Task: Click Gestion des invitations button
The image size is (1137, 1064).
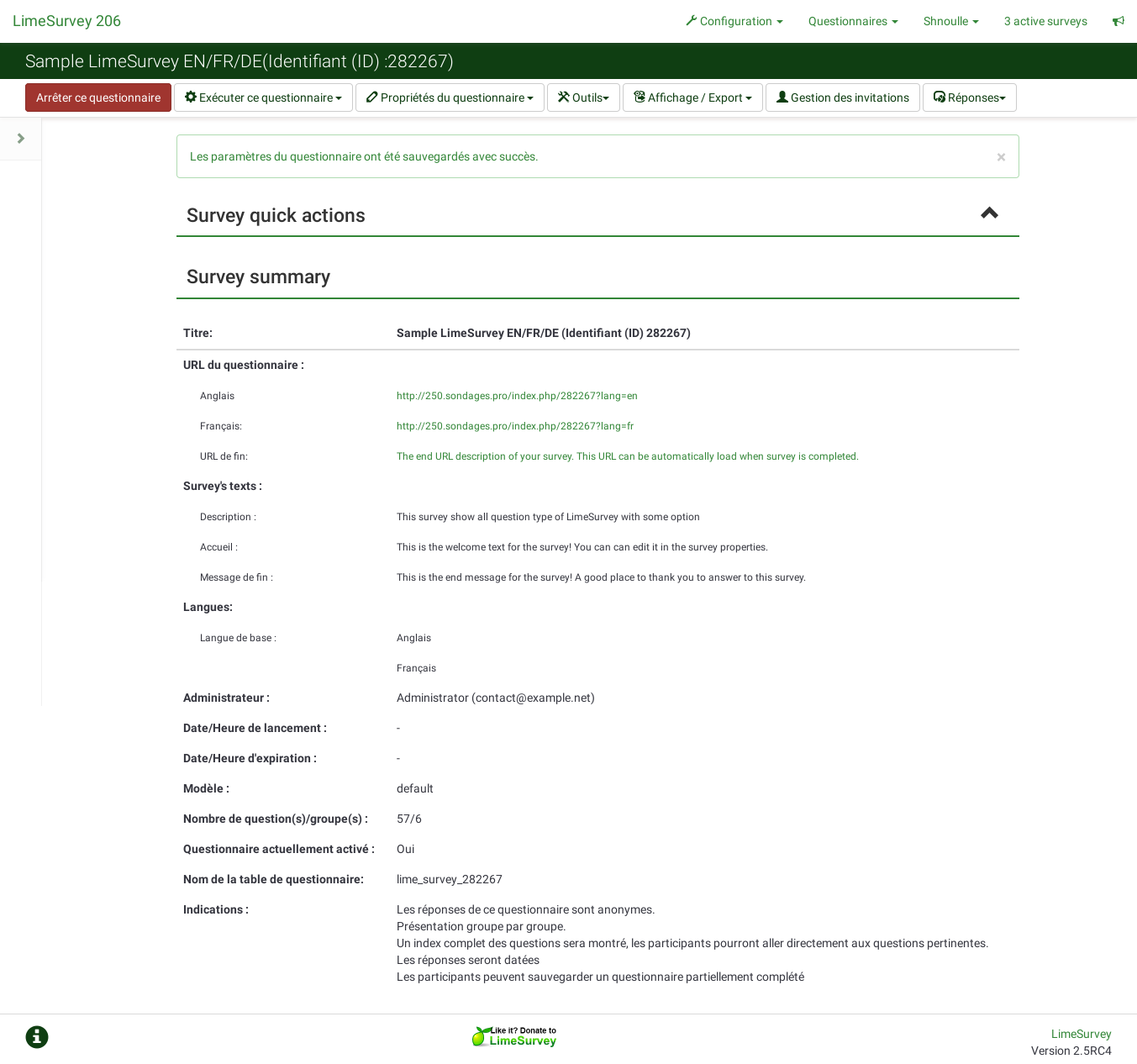Action: (x=842, y=97)
